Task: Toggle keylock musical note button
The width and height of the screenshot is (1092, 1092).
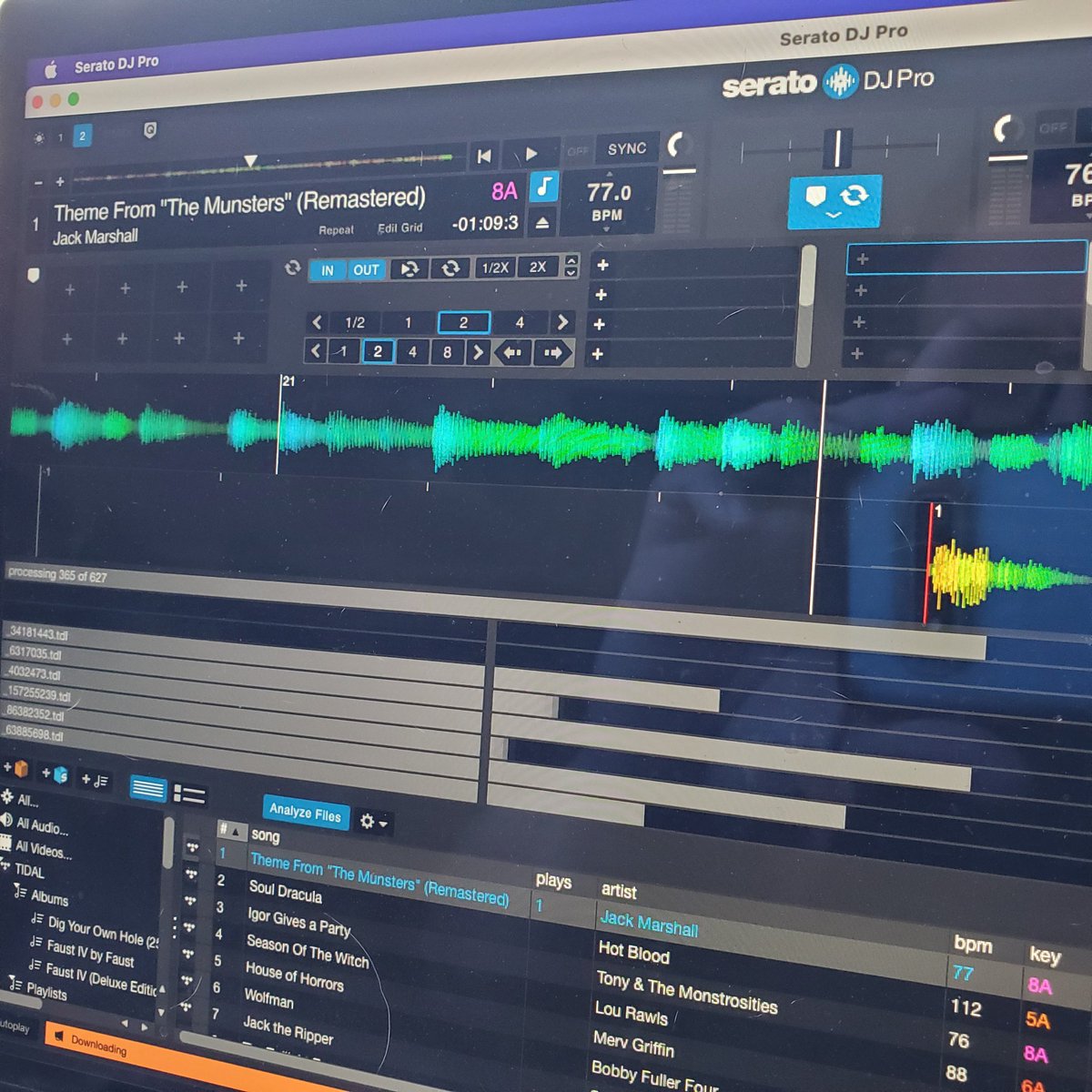Action: coord(543,187)
